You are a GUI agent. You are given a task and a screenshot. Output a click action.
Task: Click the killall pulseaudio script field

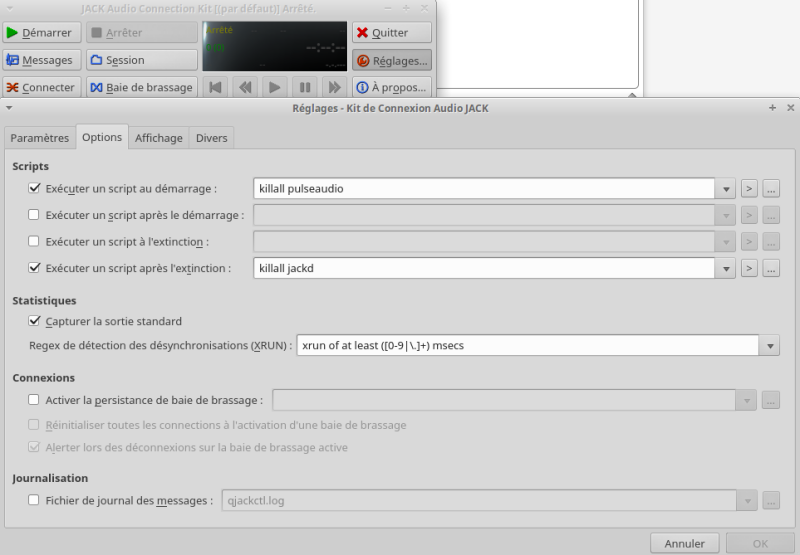(484, 189)
